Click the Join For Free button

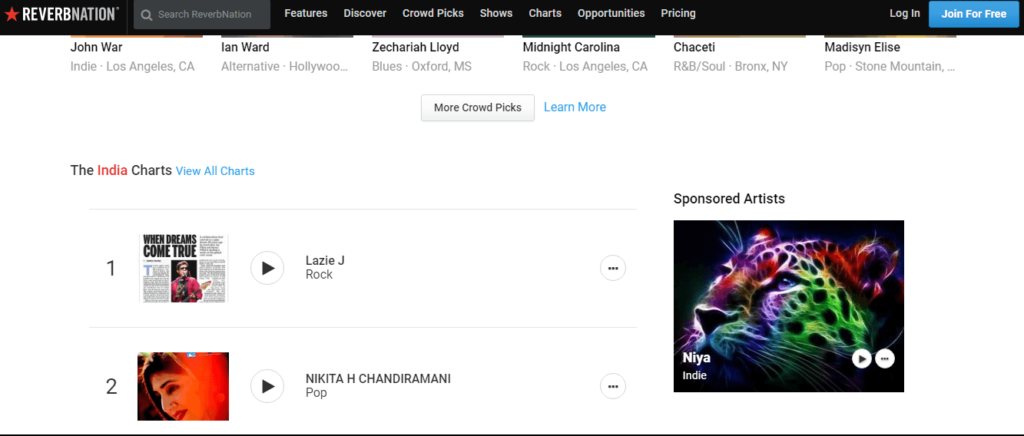pos(974,14)
